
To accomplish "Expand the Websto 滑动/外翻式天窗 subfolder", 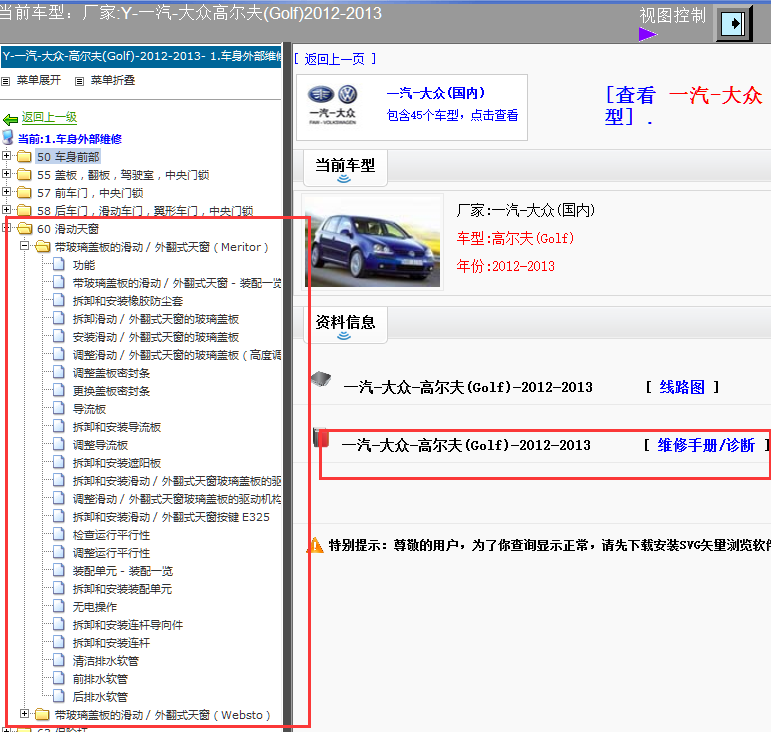I will (24, 713).
